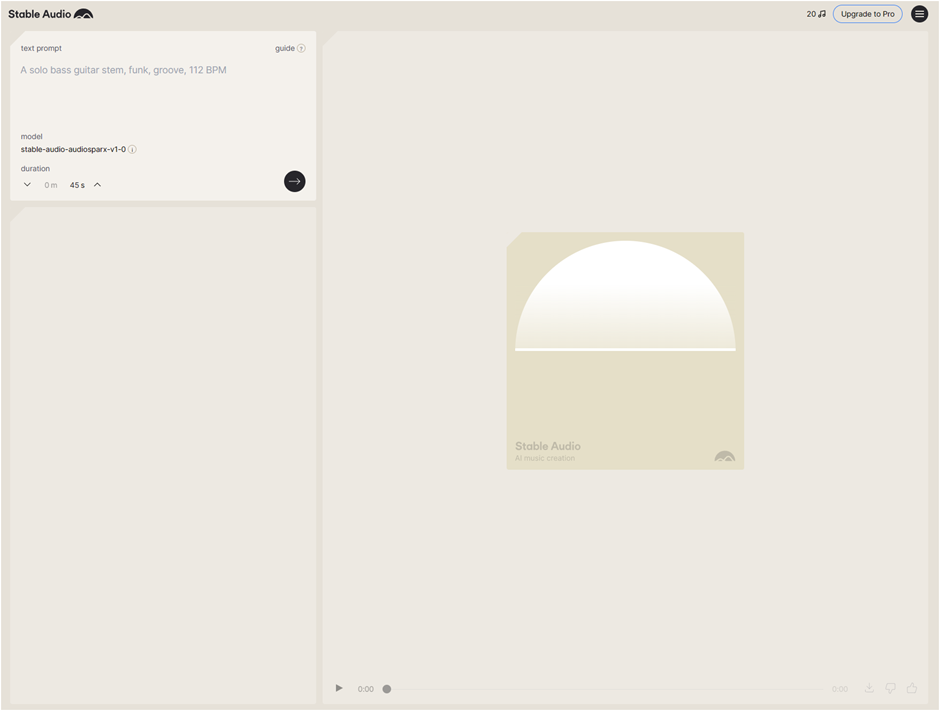940x711 pixels.
Task: Click the current time 0:00 label
Action: 366,689
